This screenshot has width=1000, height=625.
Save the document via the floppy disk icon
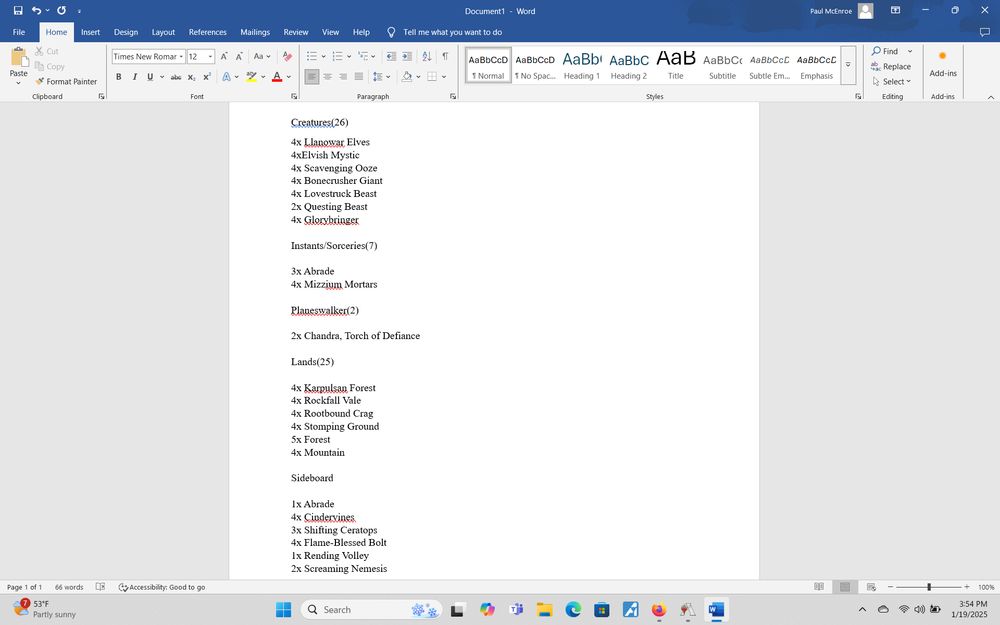click(x=18, y=11)
